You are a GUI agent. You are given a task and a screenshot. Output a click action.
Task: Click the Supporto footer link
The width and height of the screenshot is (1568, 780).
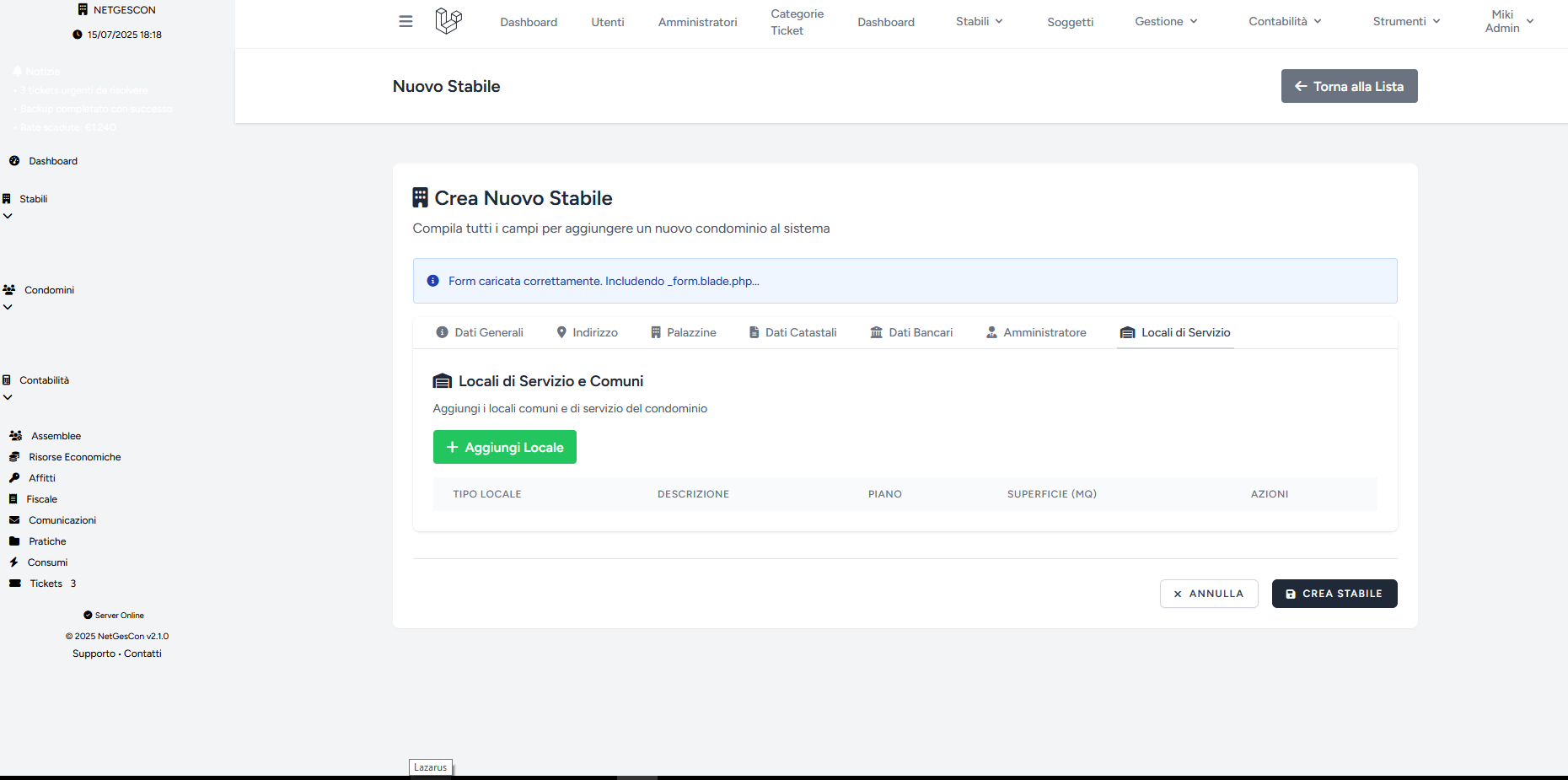(x=94, y=654)
